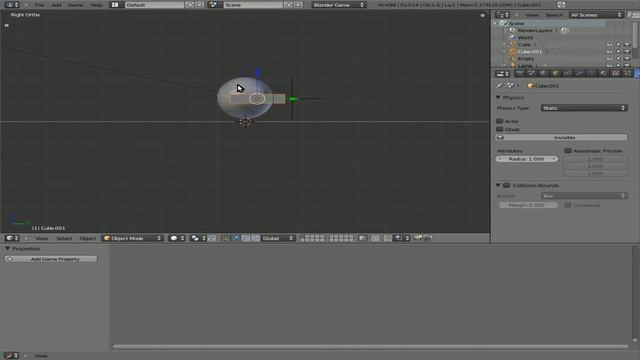Collapse the Collision Bounds panel triangle
The width and height of the screenshot is (640, 360).
coord(498,185)
